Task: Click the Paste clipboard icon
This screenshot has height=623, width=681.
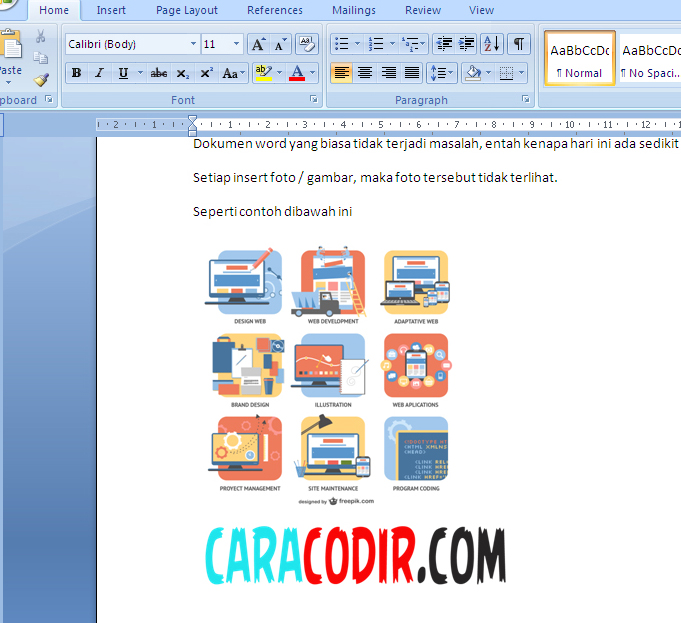Action: point(11,43)
